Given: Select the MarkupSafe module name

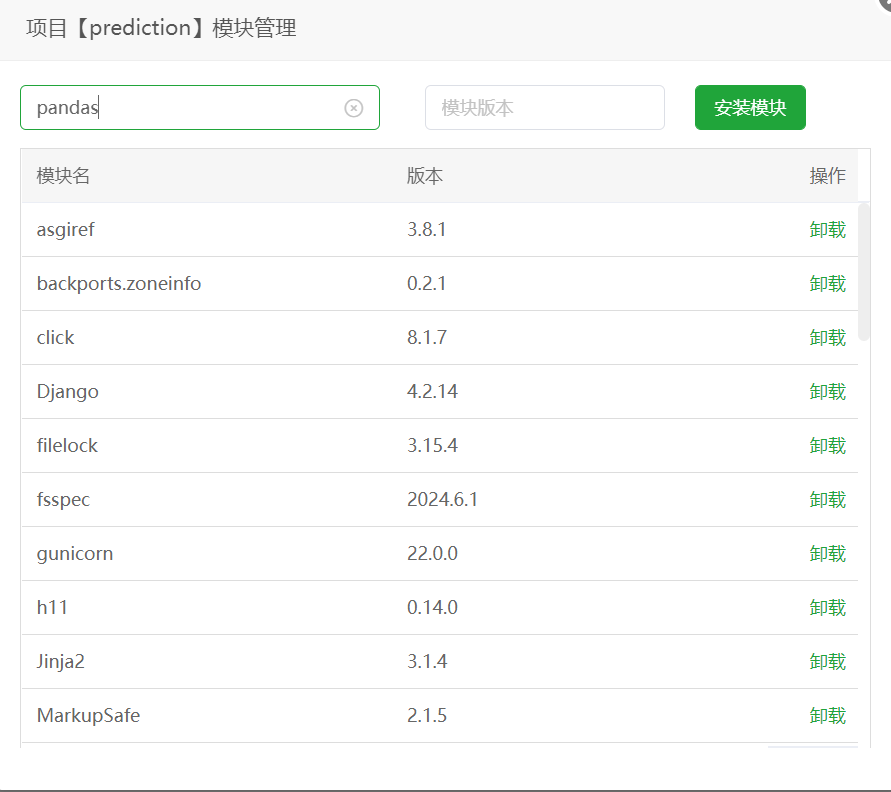Looking at the screenshot, I should (x=88, y=715).
